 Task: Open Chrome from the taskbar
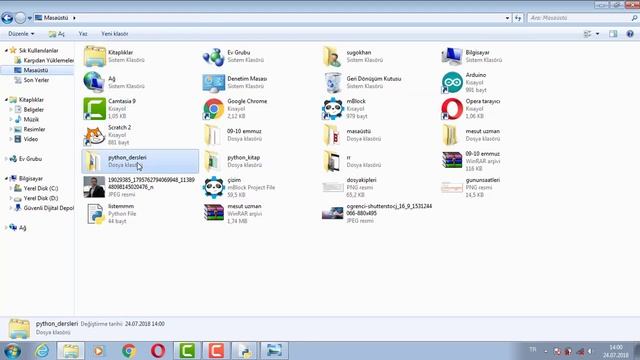click(129, 351)
